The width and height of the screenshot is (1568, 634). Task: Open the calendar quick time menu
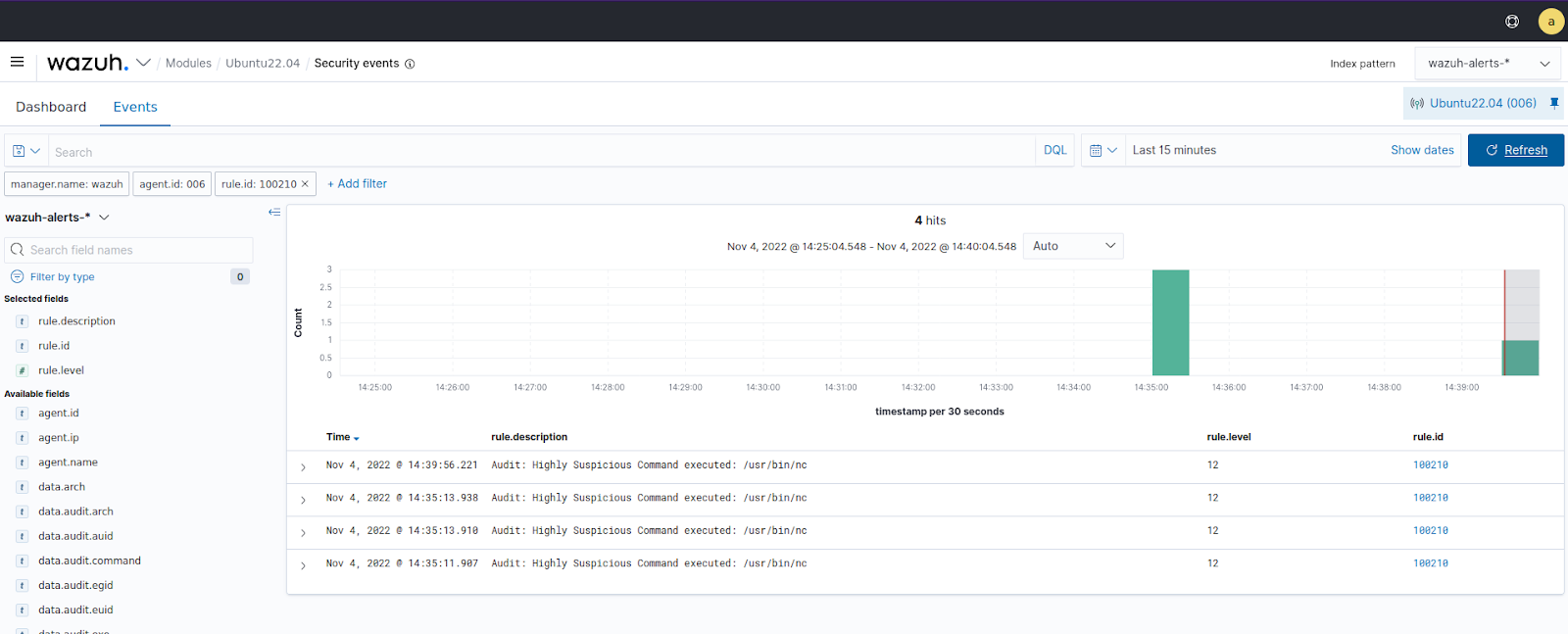pos(1103,151)
